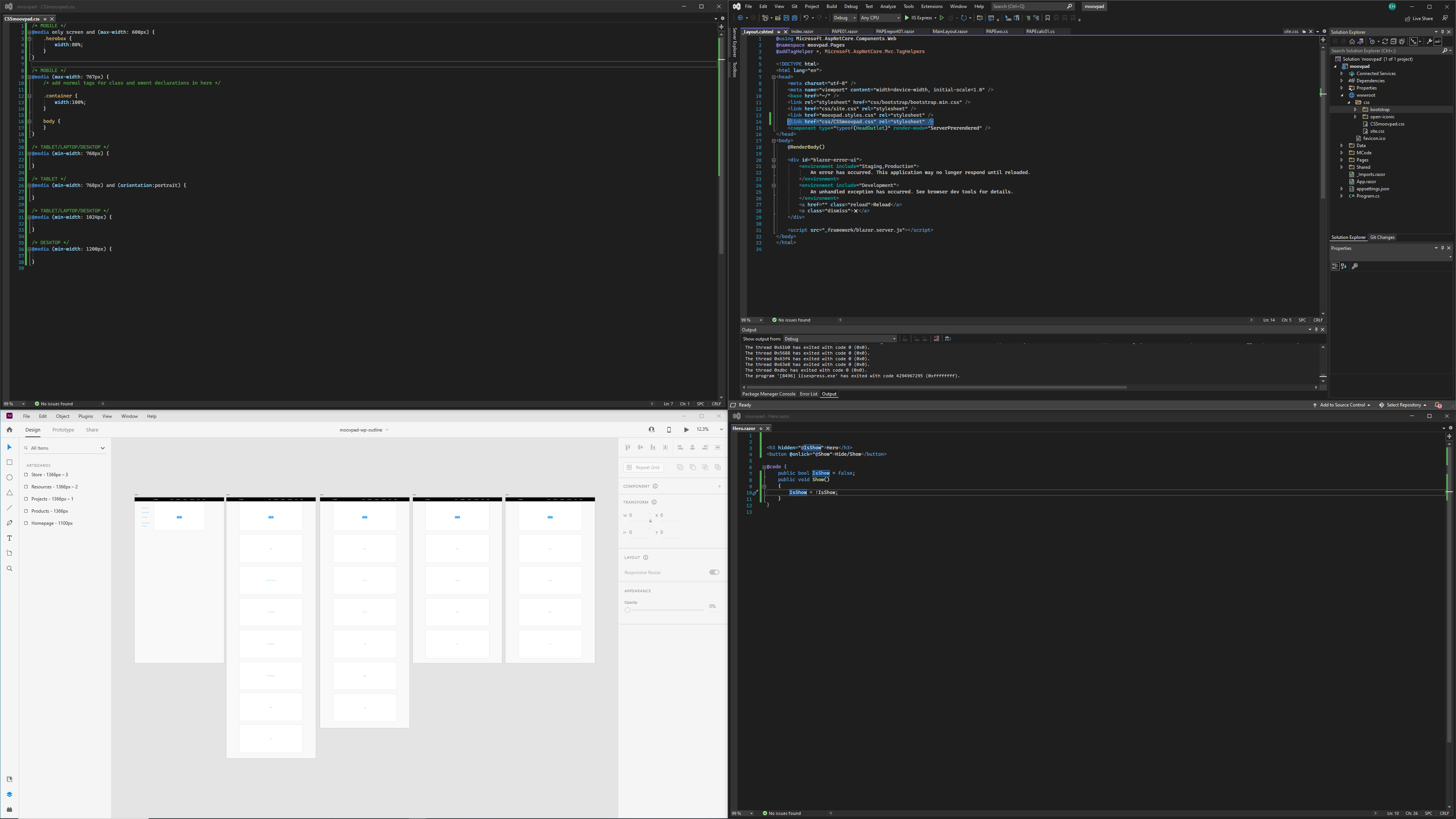Image resolution: width=1456 pixels, height=819 pixels.
Task: Expand the Pages folder in Solution Explorer
Action: tap(1342, 160)
